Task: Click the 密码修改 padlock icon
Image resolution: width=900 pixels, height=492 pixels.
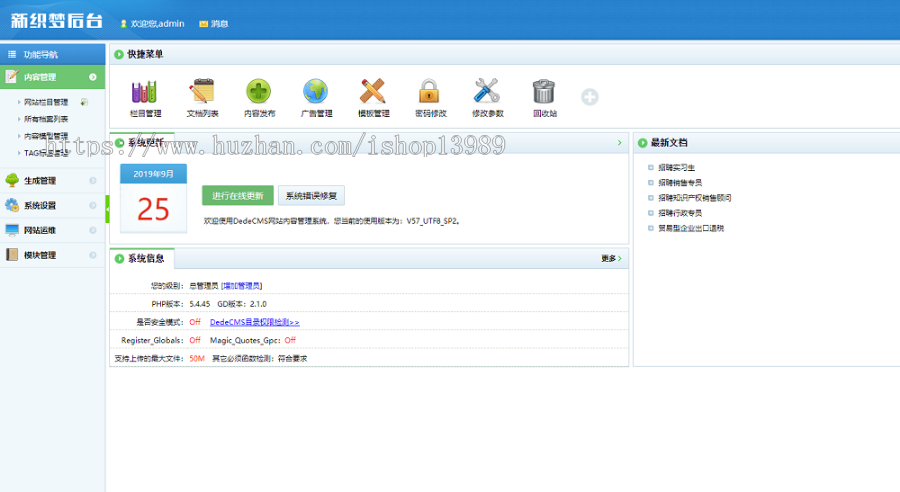Action: pyautogui.click(x=430, y=92)
